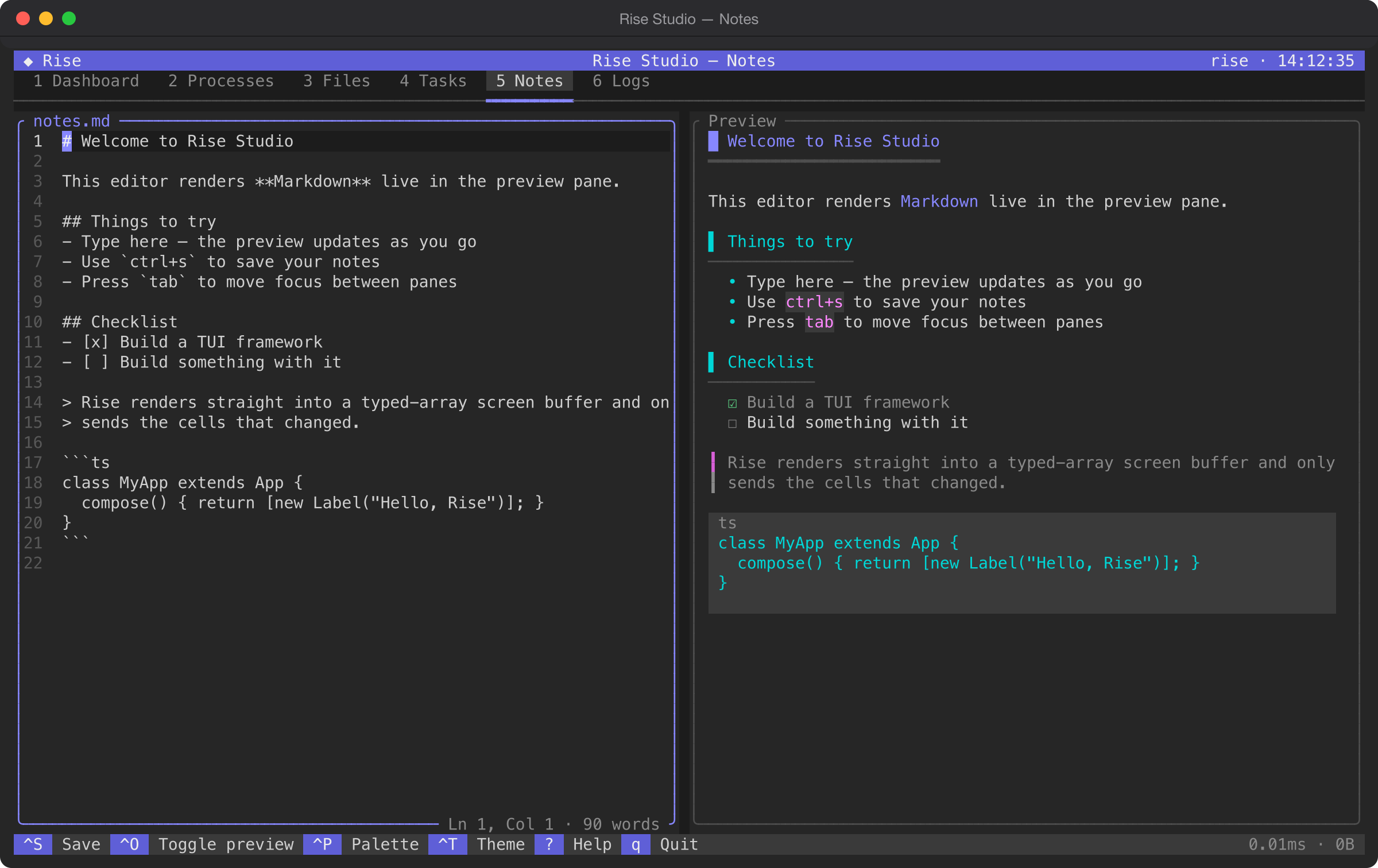Click editor line '- [ ] Build something with it'
1378x868 pixels.
click(202, 362)
